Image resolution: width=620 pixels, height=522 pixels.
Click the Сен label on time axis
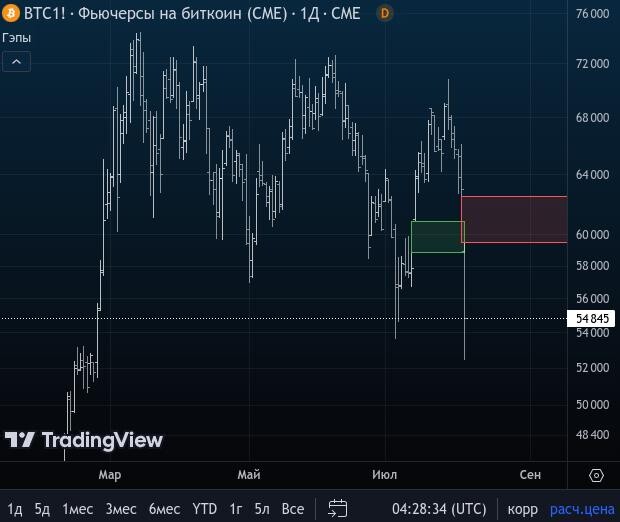530,475
